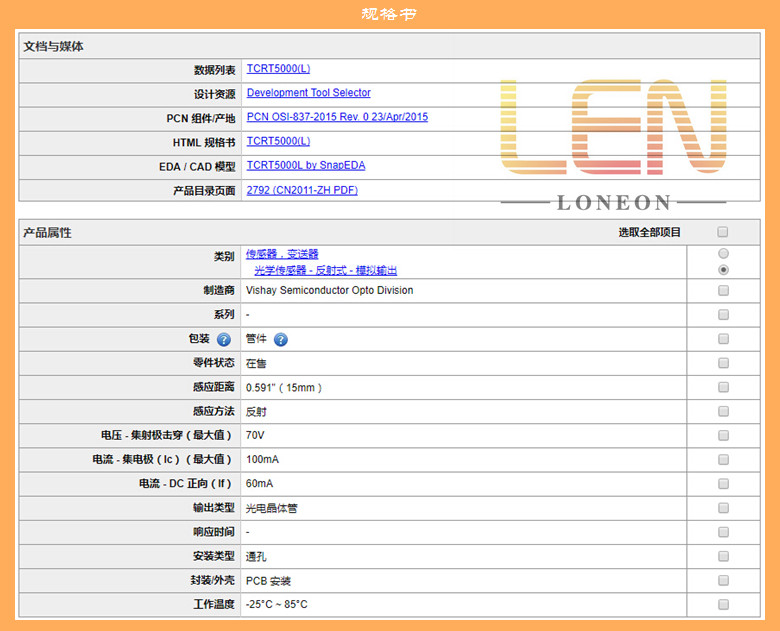Select radio button for 光学传感器 反射式 category
The height and width of the screenshot is (631, 780).
(723, 270)
